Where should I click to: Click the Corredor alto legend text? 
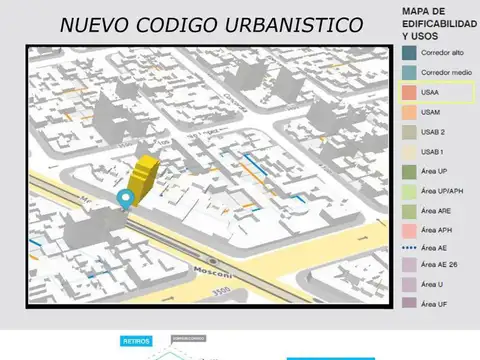point(442,53)
